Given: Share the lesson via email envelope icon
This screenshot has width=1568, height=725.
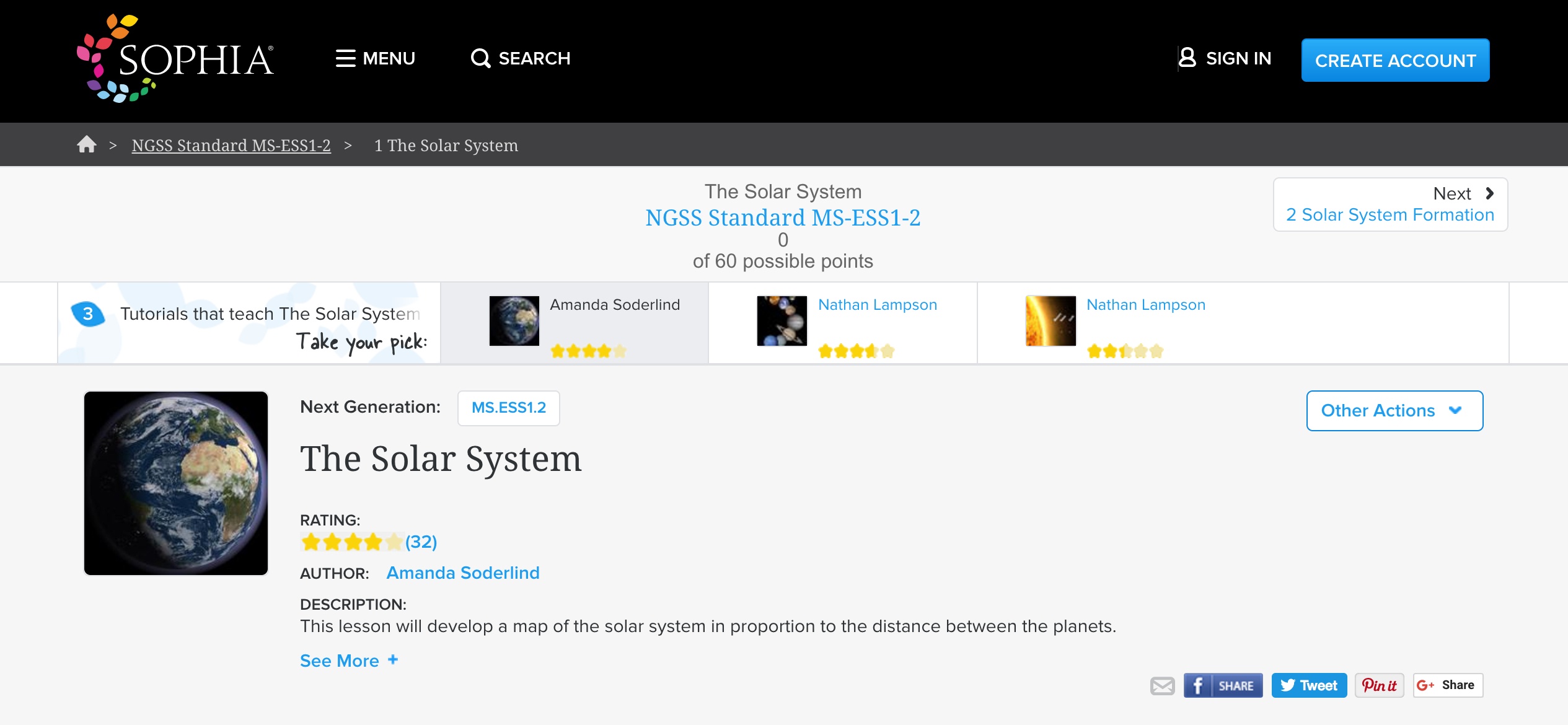Looking at the screenshot, I should (x=1162, y=685).
